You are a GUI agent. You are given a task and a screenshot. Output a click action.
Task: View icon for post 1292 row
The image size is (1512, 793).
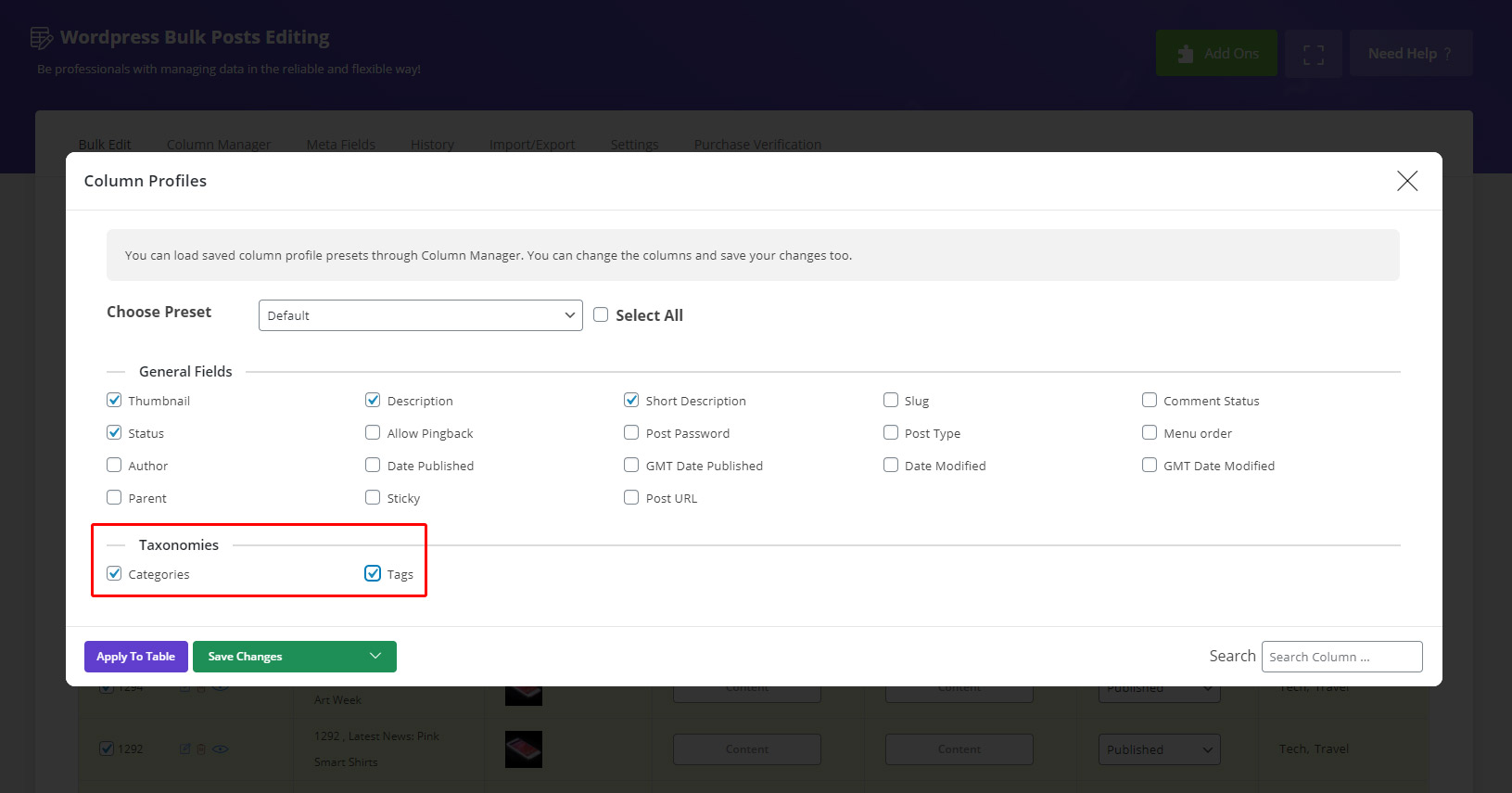221,748
